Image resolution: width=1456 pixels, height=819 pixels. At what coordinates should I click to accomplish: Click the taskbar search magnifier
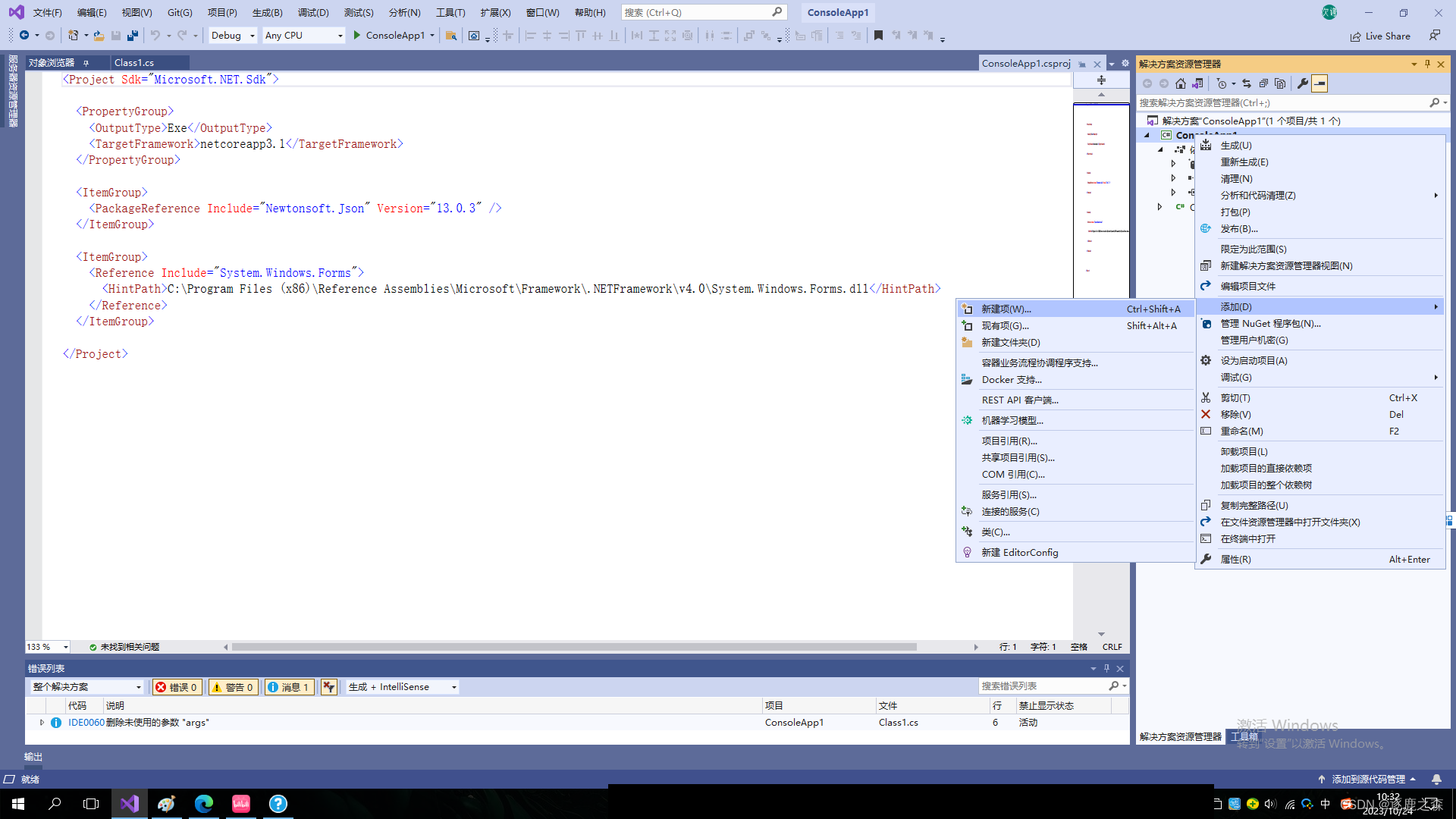click(x=55, y=803)
